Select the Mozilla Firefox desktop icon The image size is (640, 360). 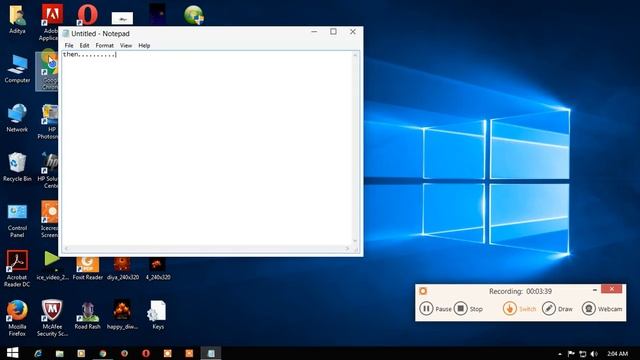[17, 318]
